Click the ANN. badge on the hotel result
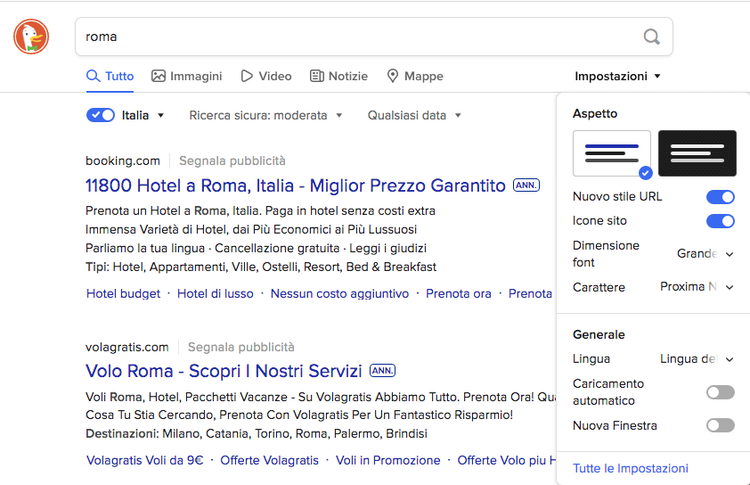Screen dimensions: 750x485 pyautogui.click(x=526, y=185)
